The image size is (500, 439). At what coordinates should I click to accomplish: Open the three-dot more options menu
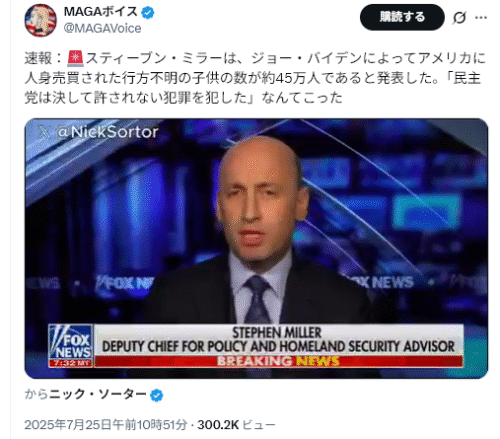(481, 17)
